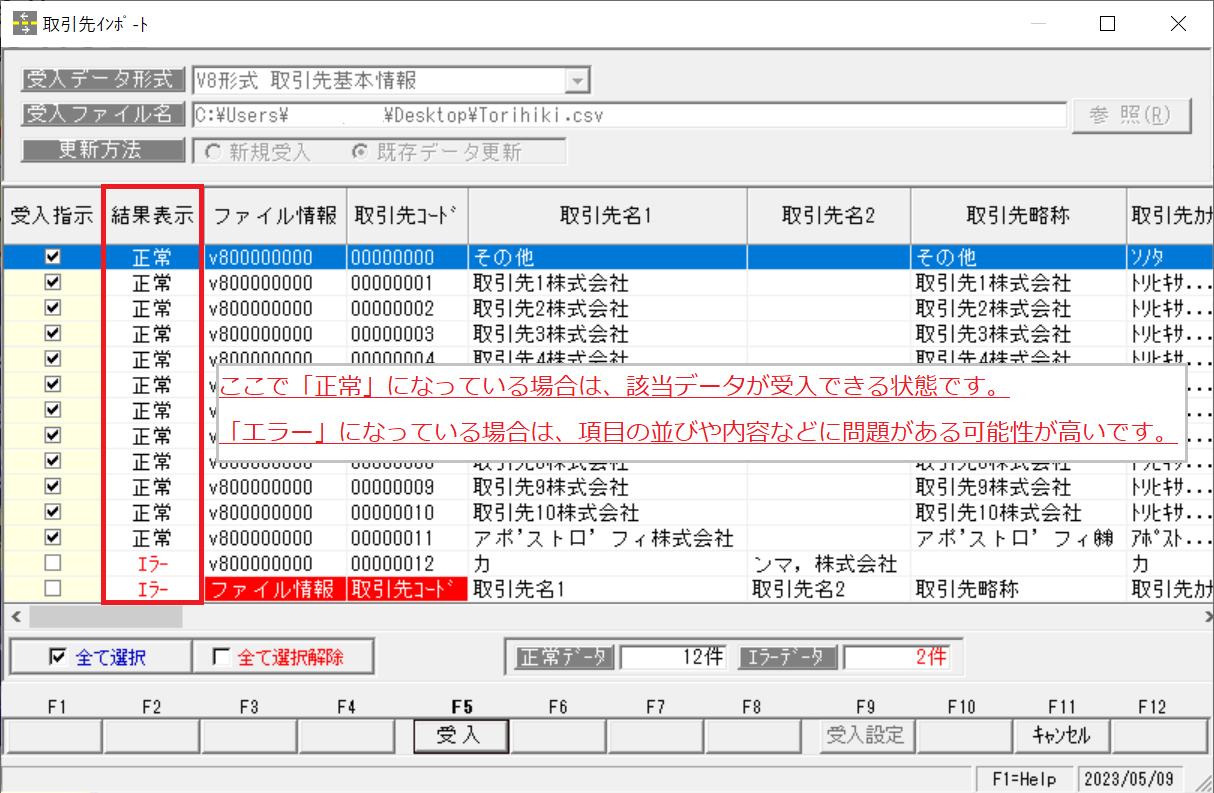1214x793 pixels.
Task: Click the code cell 00000003
Action: tap(407, 334)
